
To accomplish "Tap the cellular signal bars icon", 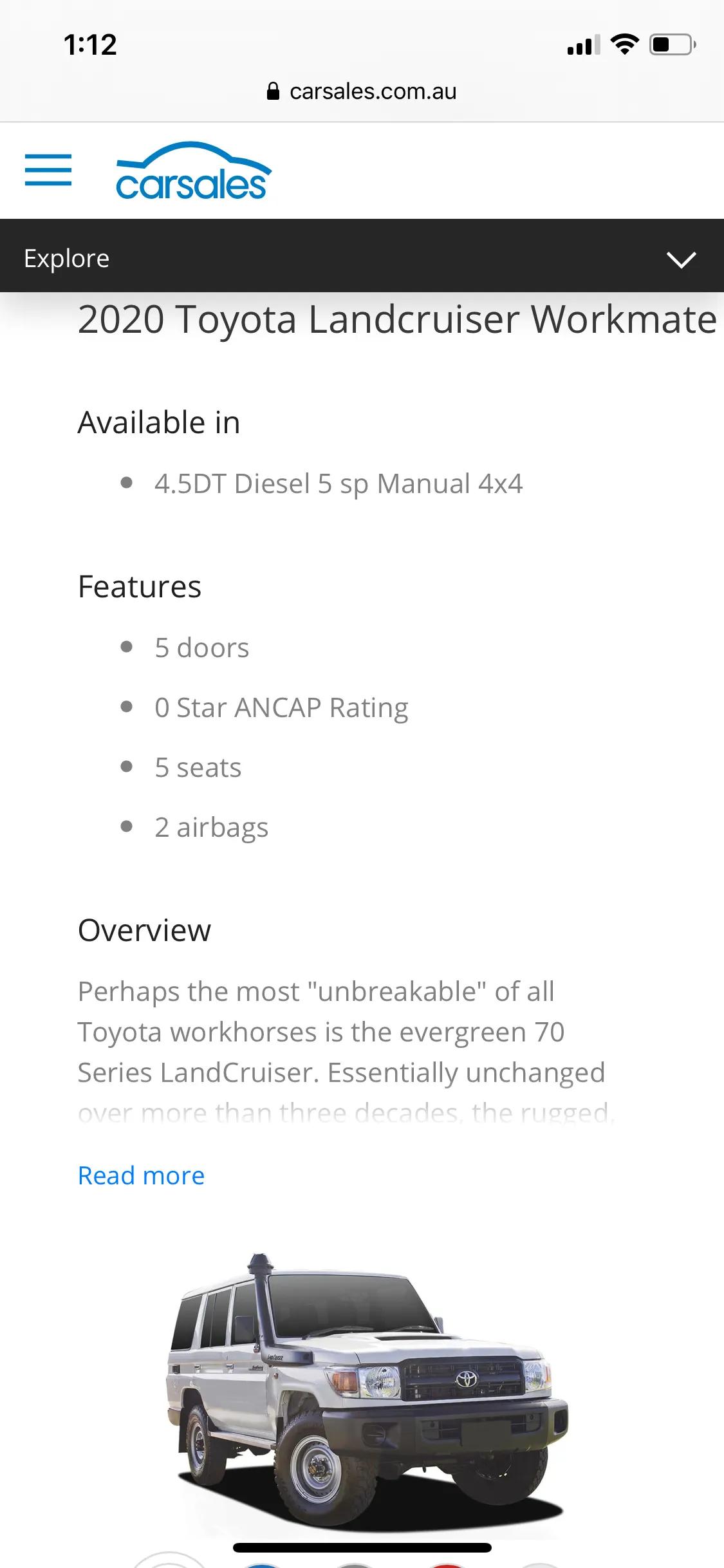I will click(x=583, y=45).
